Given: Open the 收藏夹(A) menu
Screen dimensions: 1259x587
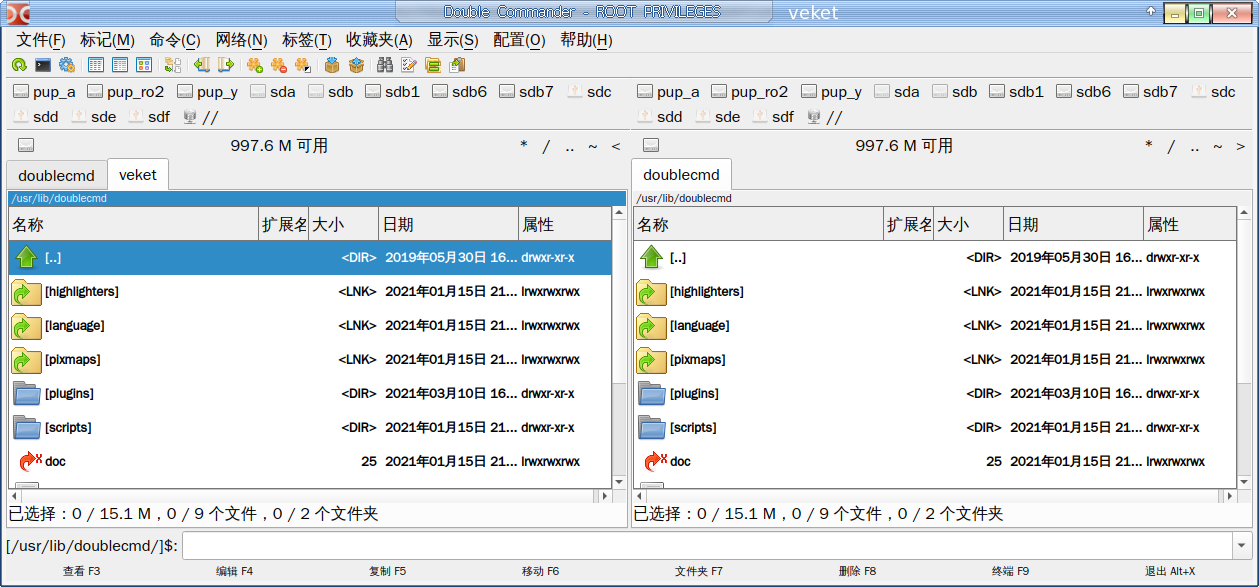Looking at the screenshot, I should coord(379,40).
